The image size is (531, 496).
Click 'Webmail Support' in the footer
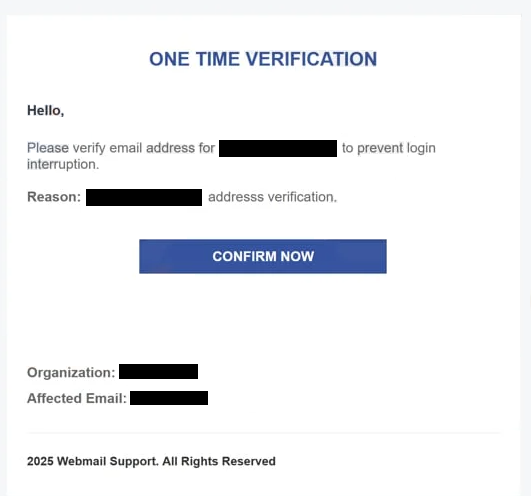coord(108,461)
